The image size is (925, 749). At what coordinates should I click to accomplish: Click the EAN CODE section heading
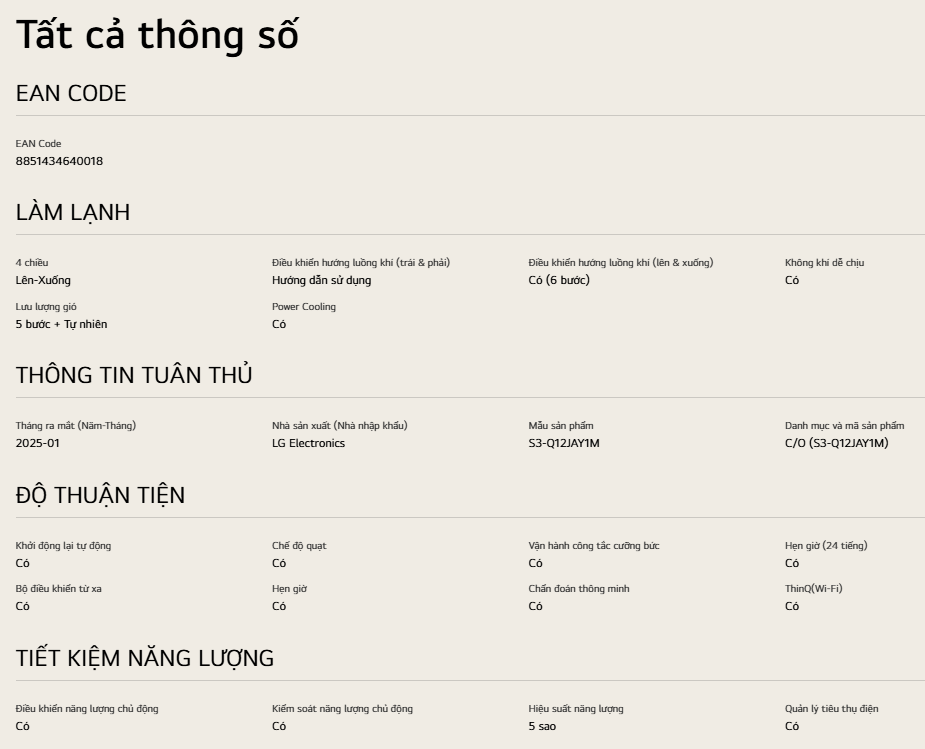[71, 94]
